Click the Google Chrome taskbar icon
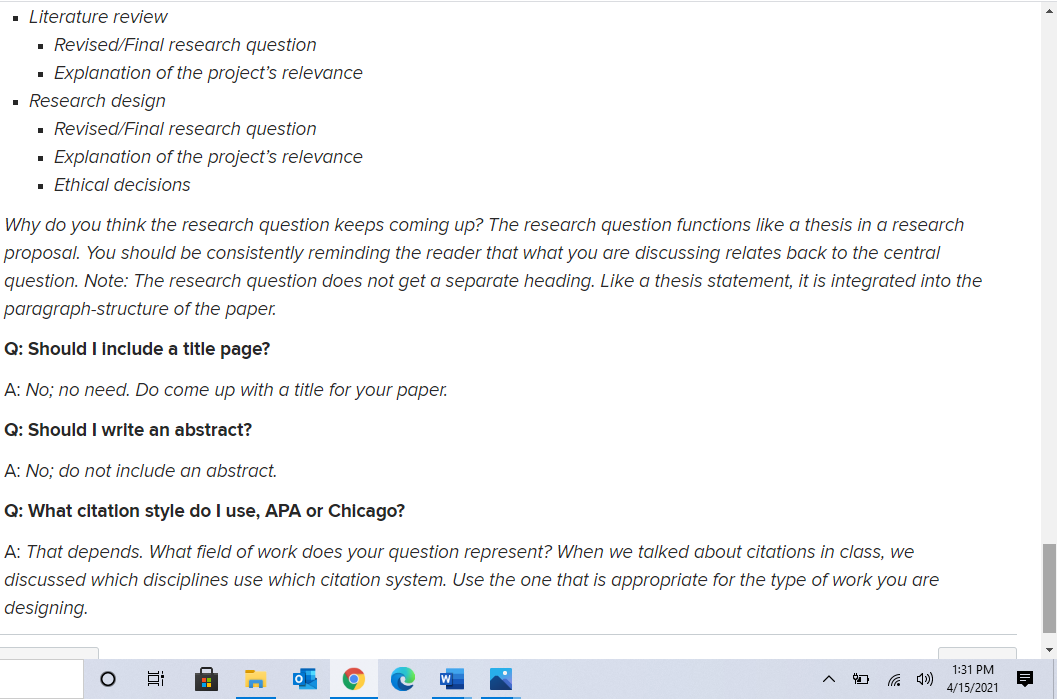Screen dimensions: 1057x699 tap(353, 680)
